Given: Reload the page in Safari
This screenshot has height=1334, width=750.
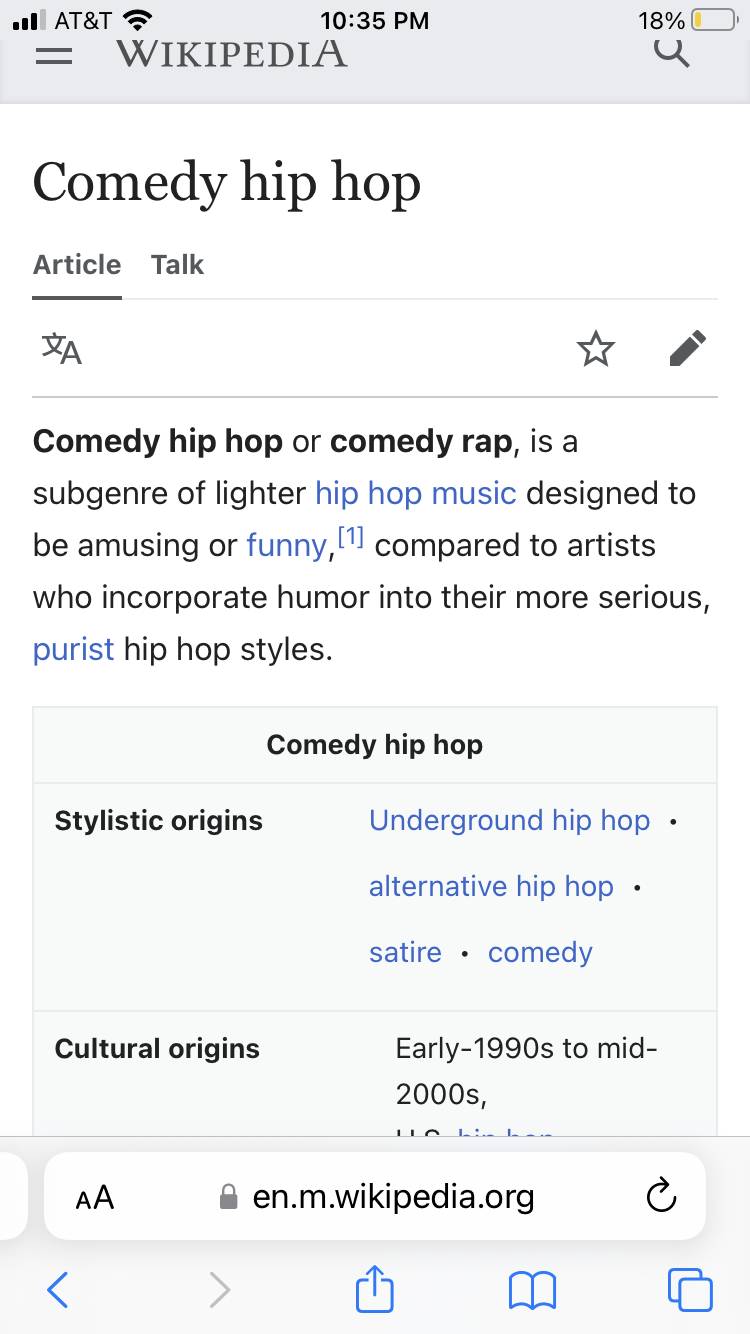Looking at the screenshot, I should tap(662, 1196).
